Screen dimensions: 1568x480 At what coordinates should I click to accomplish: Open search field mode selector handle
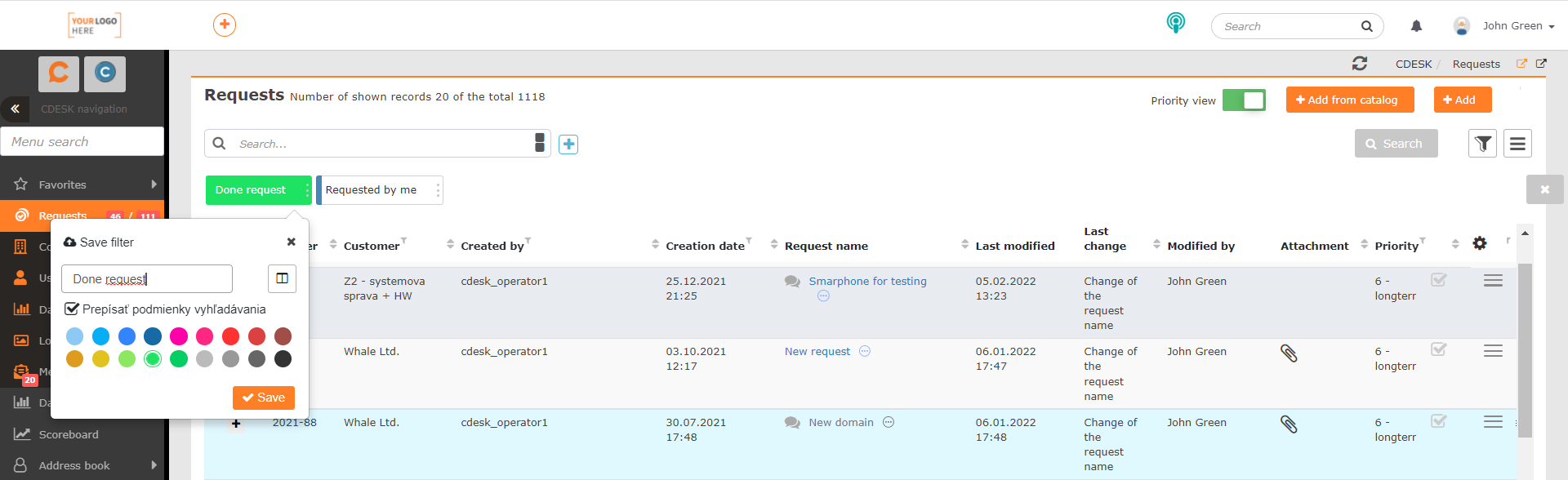[540, 143]
